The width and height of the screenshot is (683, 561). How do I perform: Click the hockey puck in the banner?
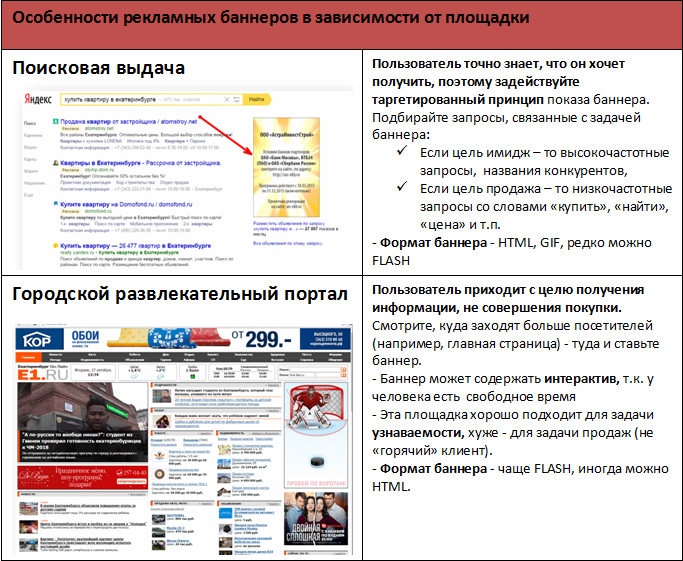pos(317,461)
